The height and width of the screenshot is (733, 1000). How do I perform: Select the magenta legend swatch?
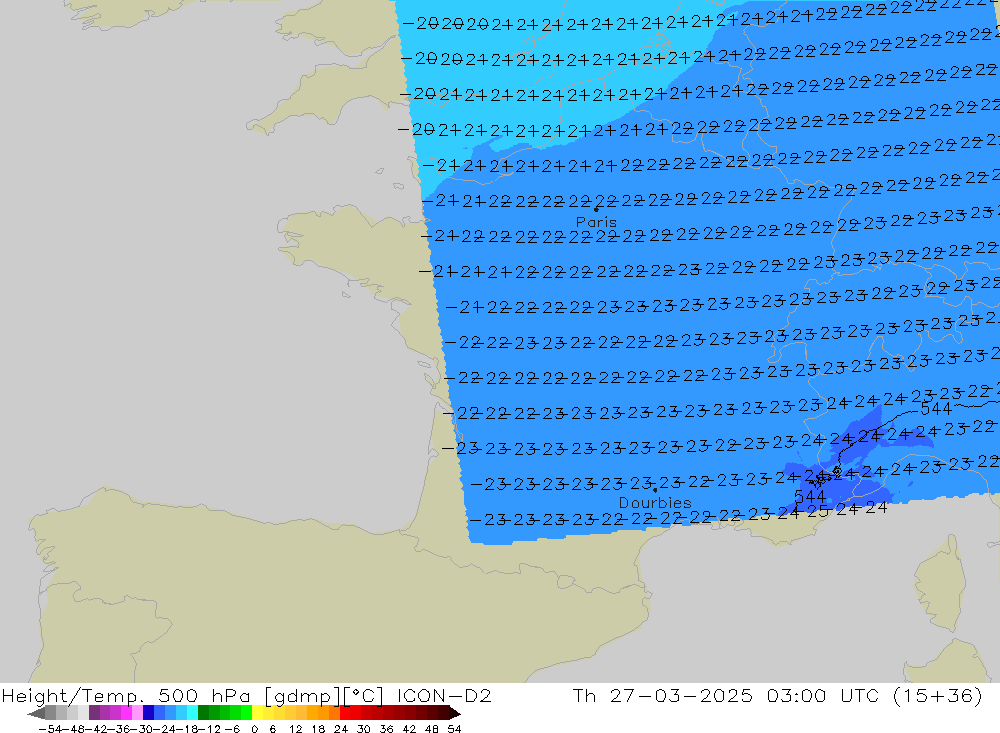[x=126, y=713]
